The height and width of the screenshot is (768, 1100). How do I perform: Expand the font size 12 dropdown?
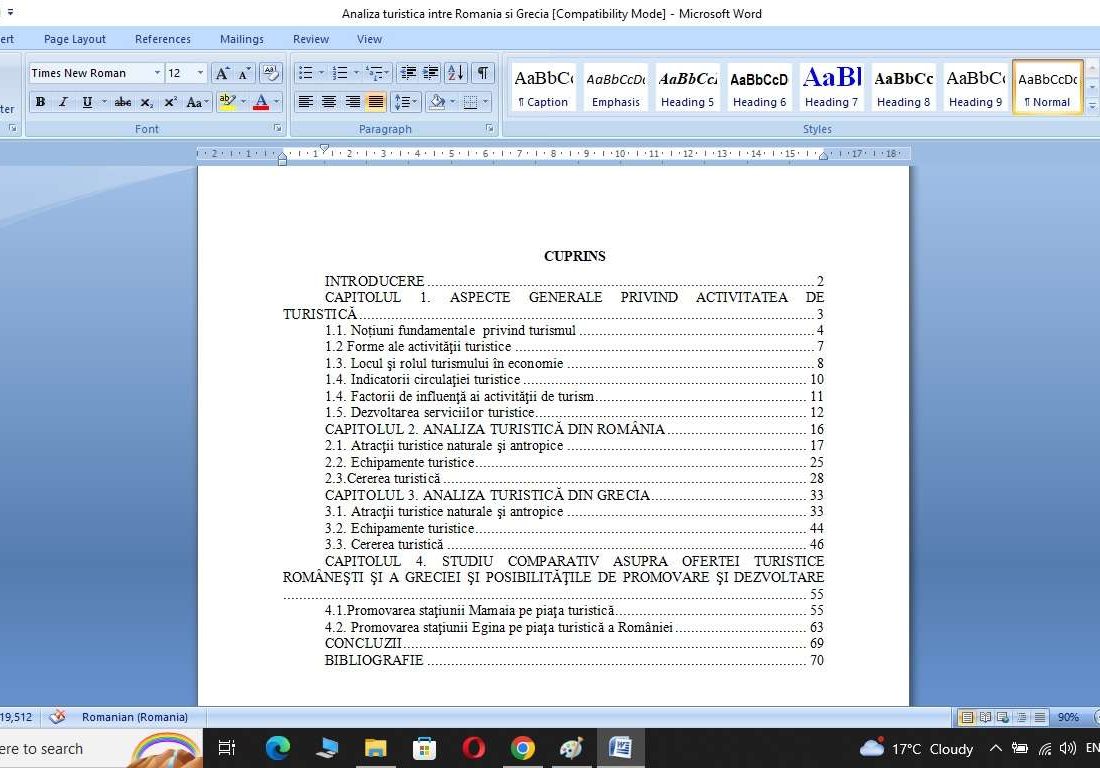tap(200, 73)
